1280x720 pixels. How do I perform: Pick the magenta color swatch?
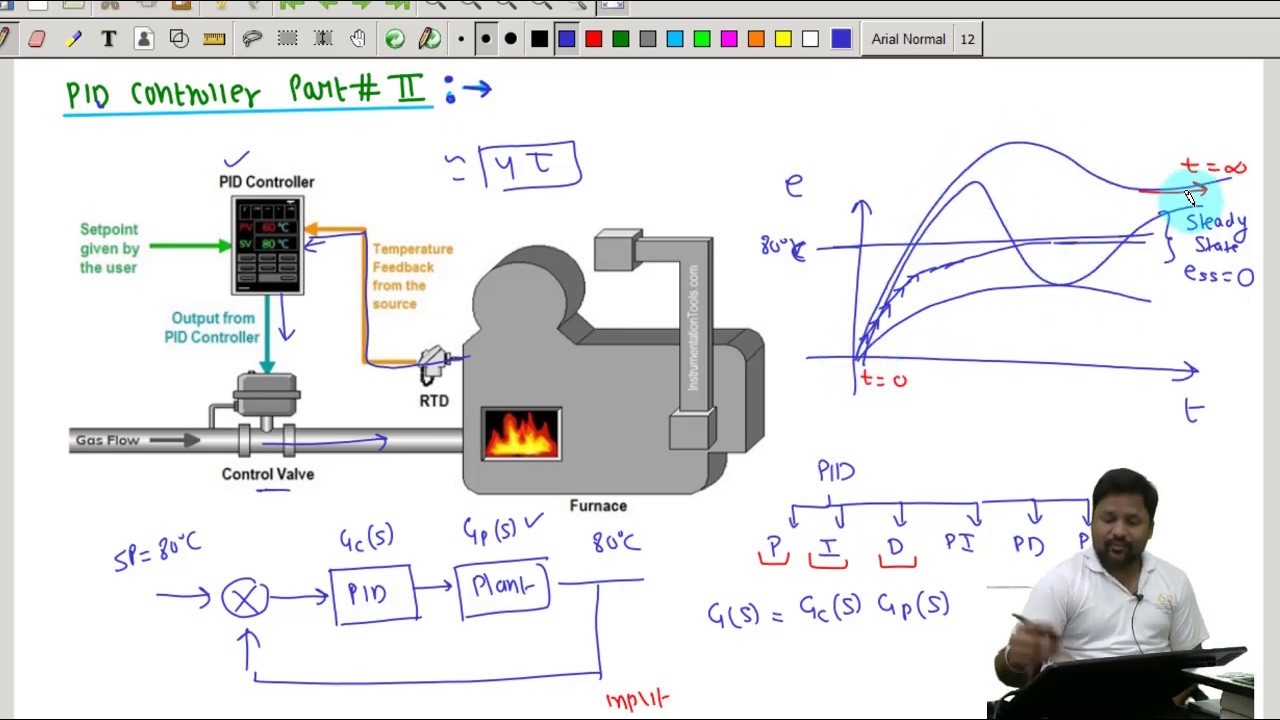point(729,39)
